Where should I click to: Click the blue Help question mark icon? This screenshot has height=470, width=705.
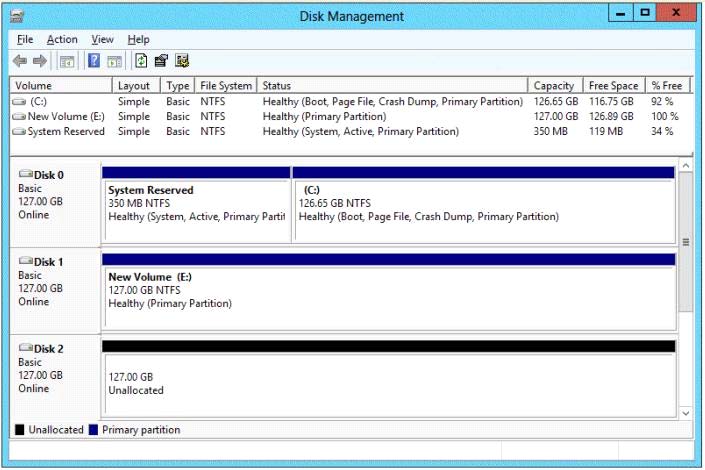click(94, 61)
